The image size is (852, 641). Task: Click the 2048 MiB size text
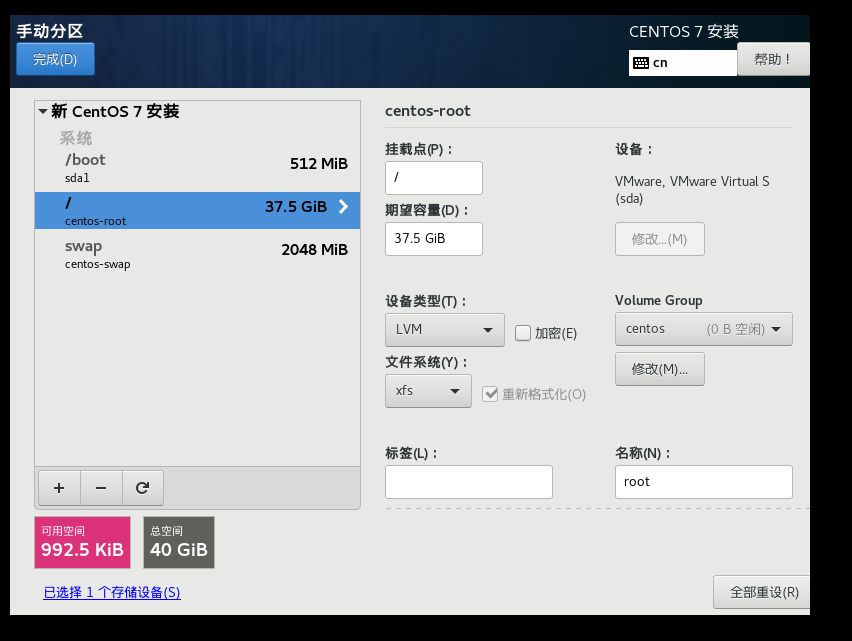click(x=315, y=250)
